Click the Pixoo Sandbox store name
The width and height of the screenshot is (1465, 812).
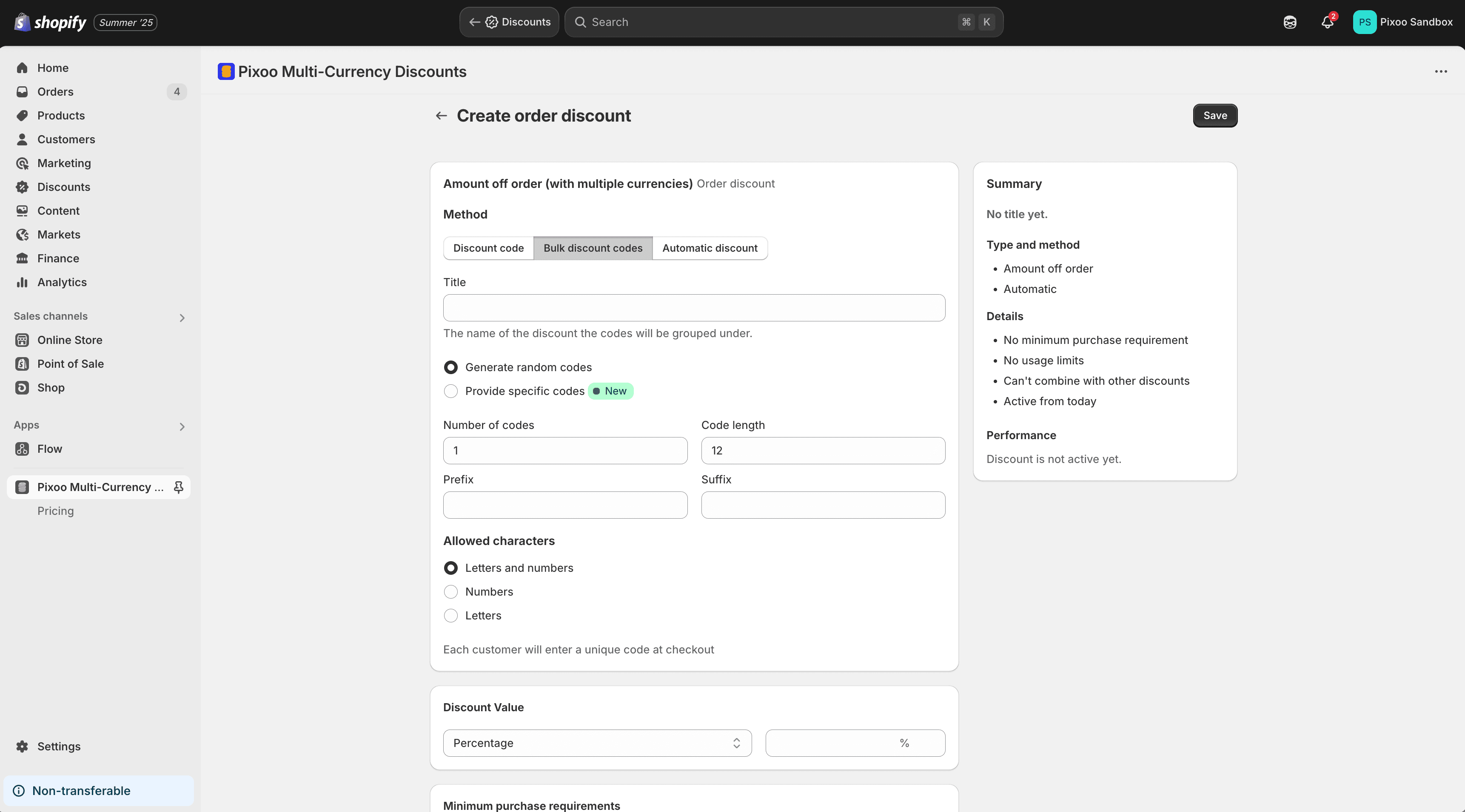pyautogui.click(x=1416, y=22)
